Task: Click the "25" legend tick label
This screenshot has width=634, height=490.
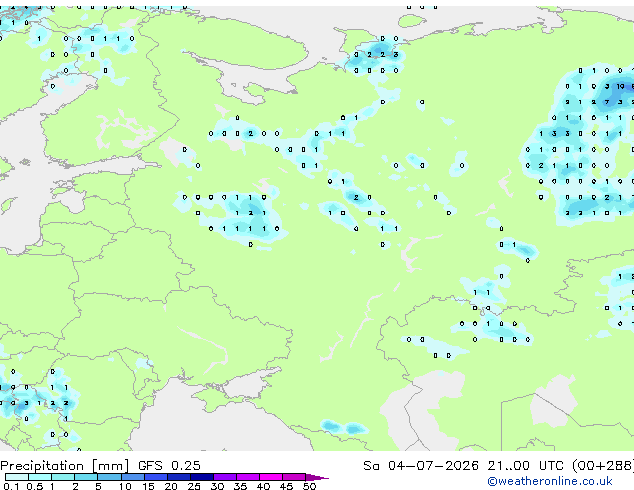Action: click(194, 486)
